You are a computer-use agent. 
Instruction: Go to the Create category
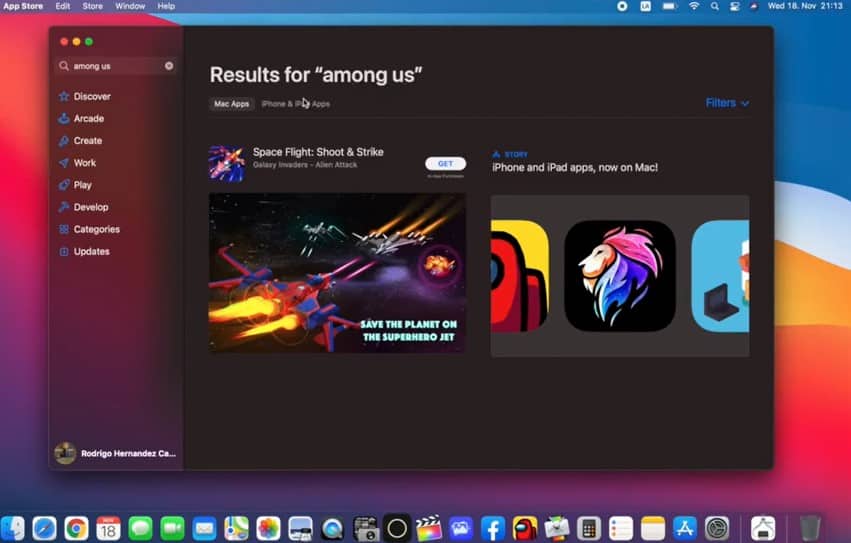tap(80, 141)
